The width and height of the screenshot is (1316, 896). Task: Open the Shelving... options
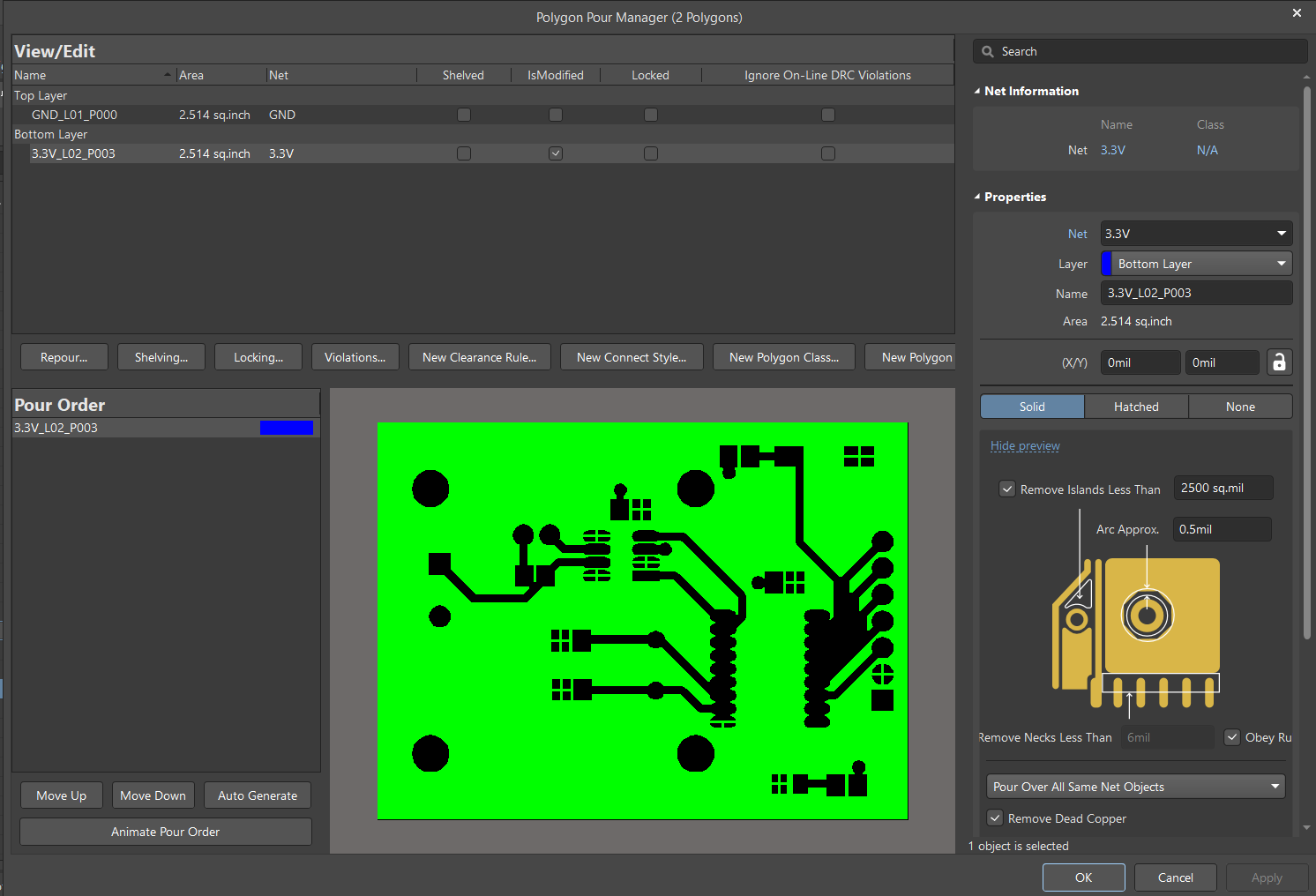[x=161, y=357]
